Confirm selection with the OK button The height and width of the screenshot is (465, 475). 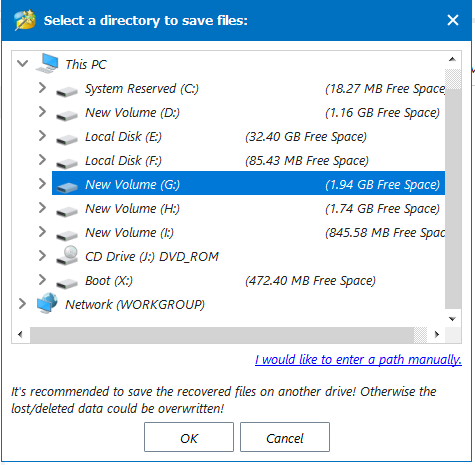[189, 437]
